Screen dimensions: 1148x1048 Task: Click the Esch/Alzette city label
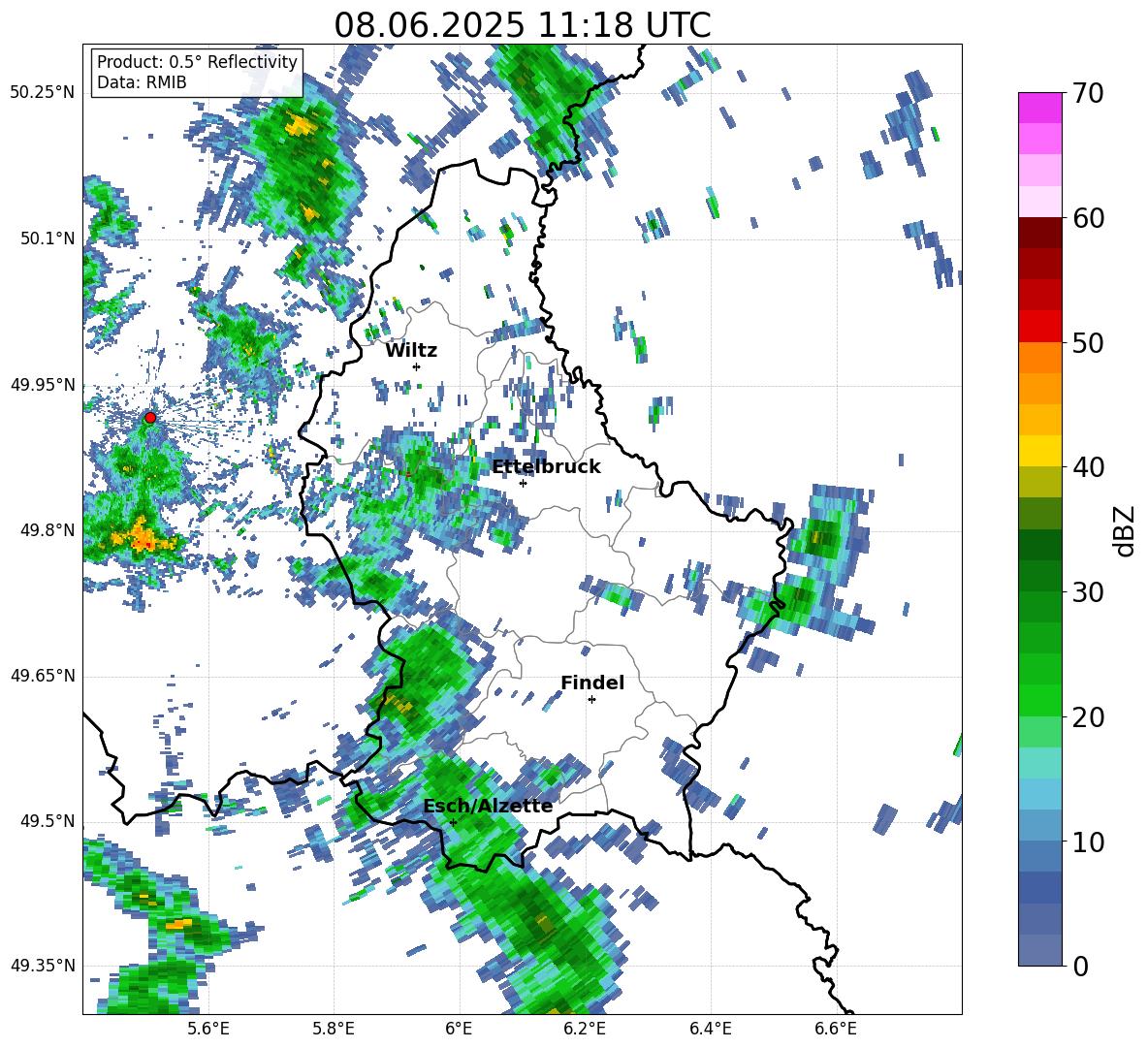(x=488, y=806)
